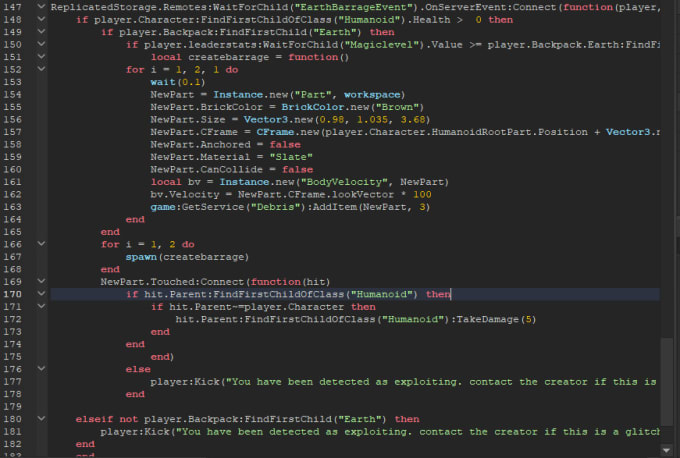This screenshot has width=680, height=458.
Task: Click false on the NewPart.CanCollide line
Action: point(298,170)
